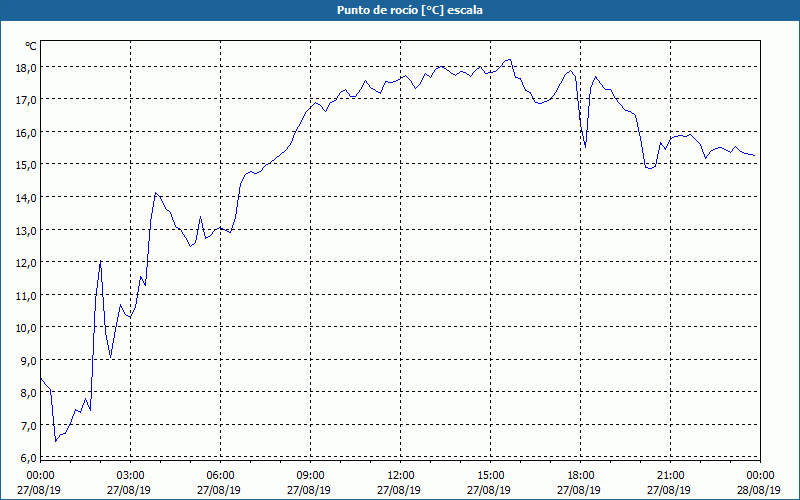Screen dimensions: 800x500
Task: Click the 18,0 value on the y-axis
Action: point(26,68)
